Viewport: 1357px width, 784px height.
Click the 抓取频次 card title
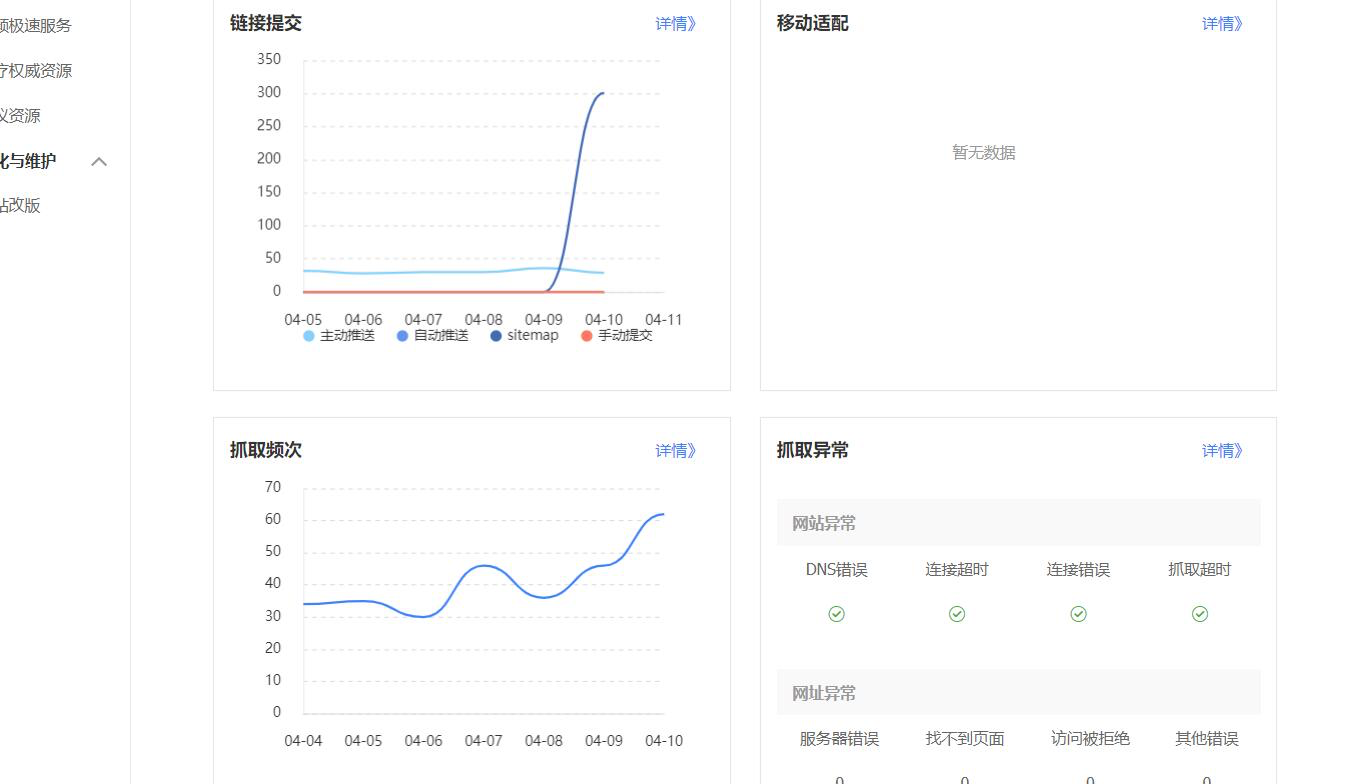[266, 450]
